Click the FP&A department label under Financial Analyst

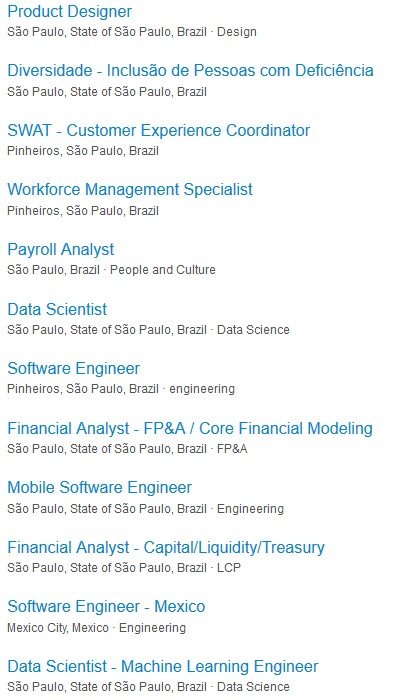pyautogui.click(x=232, y=449)
